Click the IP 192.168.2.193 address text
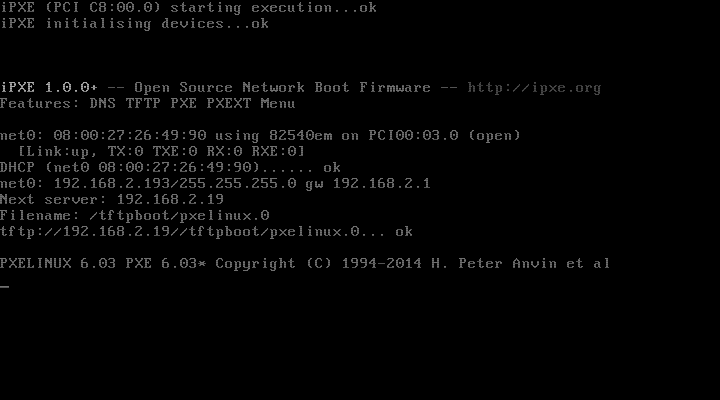720x400 pixels. coord(112,184)
